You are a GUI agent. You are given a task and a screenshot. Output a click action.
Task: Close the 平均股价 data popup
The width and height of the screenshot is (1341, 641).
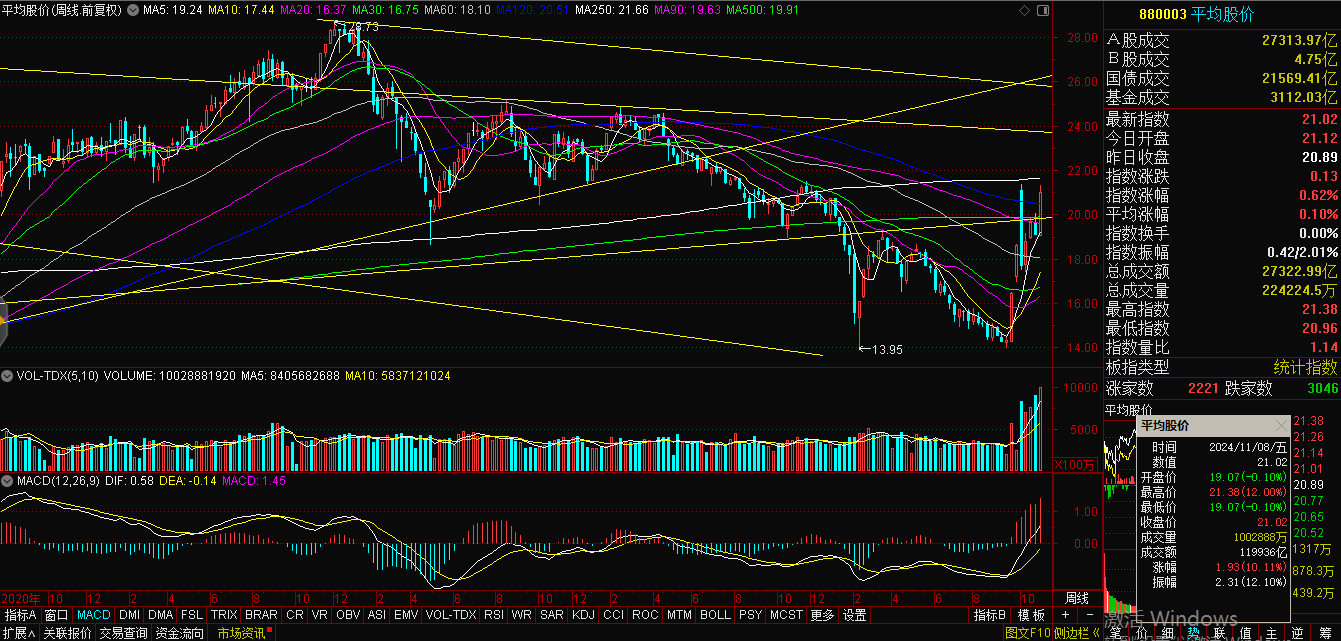pyautogui.click(x=1283, y=425)
